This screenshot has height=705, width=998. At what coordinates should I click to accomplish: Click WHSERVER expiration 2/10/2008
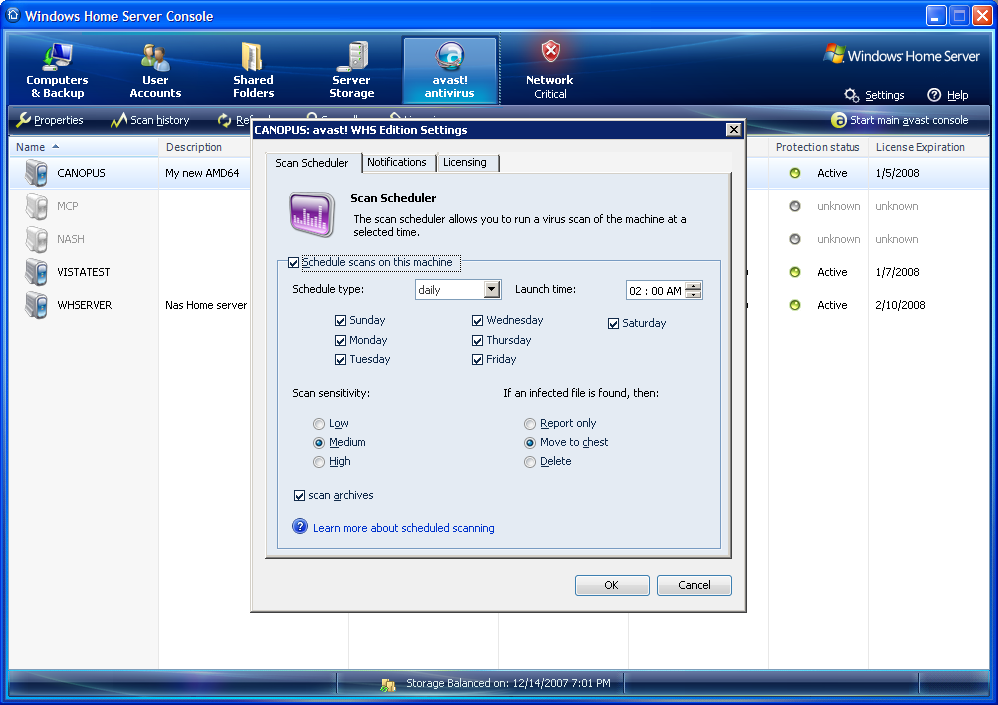900,305
